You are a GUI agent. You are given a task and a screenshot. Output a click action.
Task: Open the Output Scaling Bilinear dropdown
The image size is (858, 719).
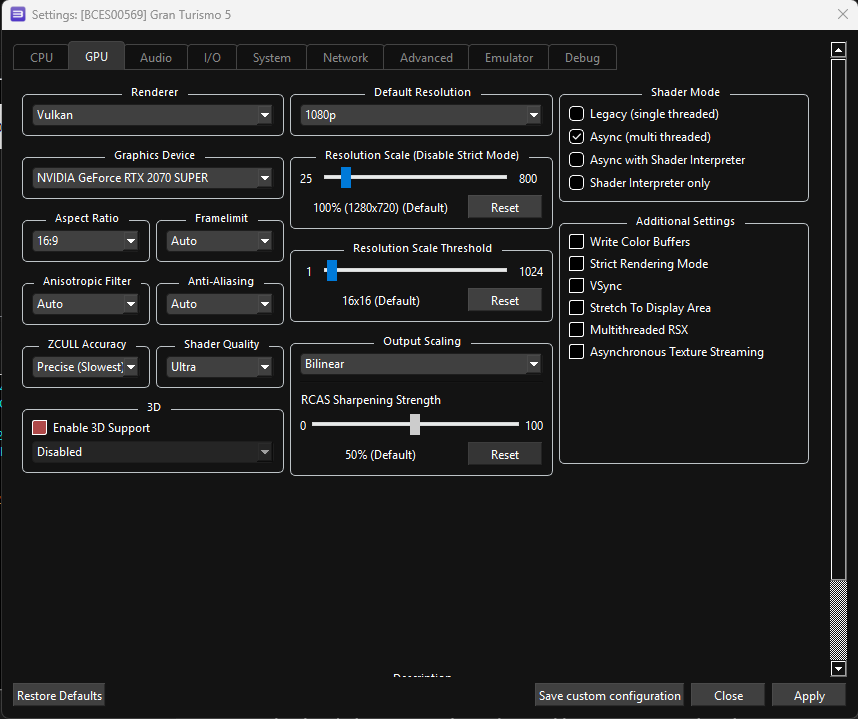[421, 365]
